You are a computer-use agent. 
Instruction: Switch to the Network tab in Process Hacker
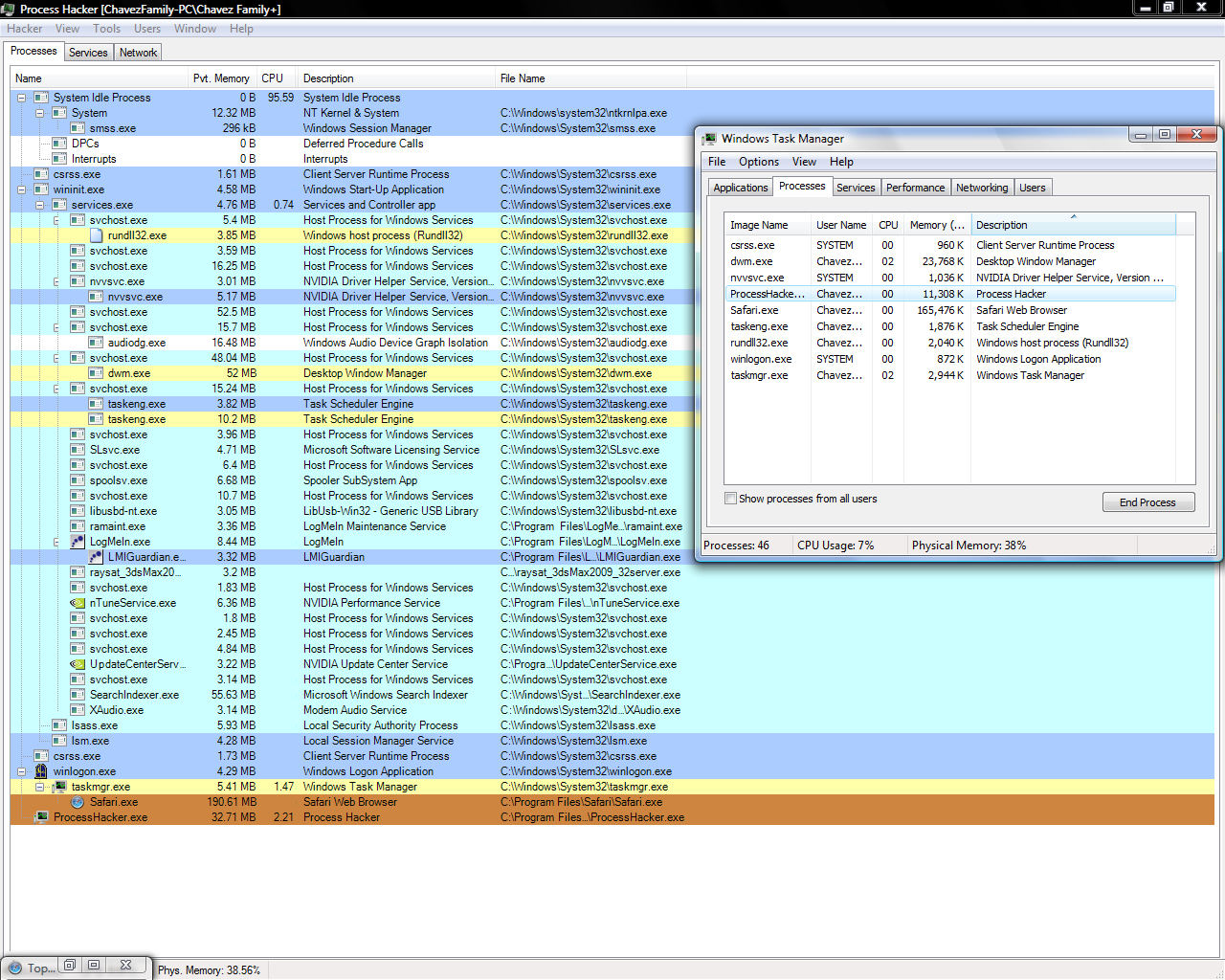click(138, 53)
